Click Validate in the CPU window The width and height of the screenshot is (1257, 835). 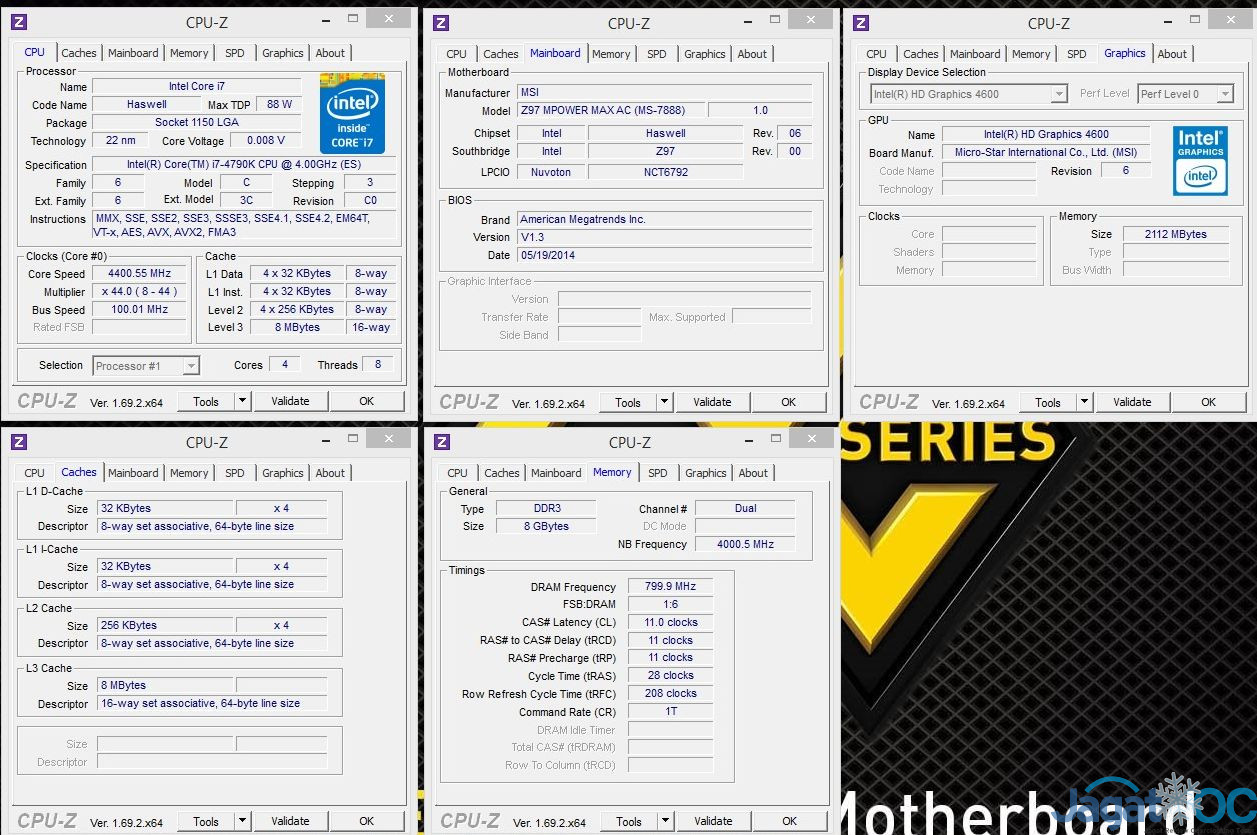pyautogui.click(x=290, y=401)
